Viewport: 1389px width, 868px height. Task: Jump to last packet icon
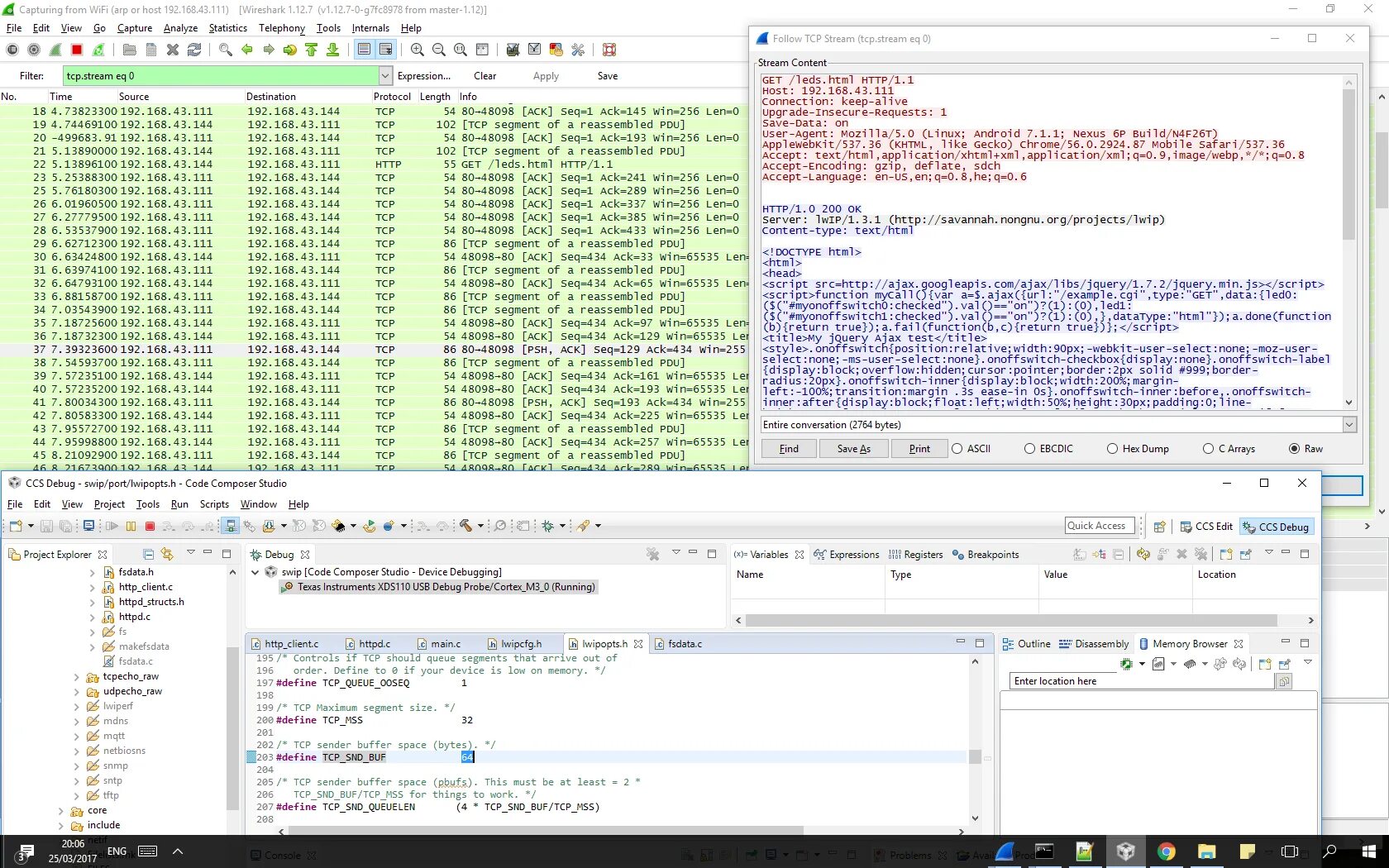point(332,50)
